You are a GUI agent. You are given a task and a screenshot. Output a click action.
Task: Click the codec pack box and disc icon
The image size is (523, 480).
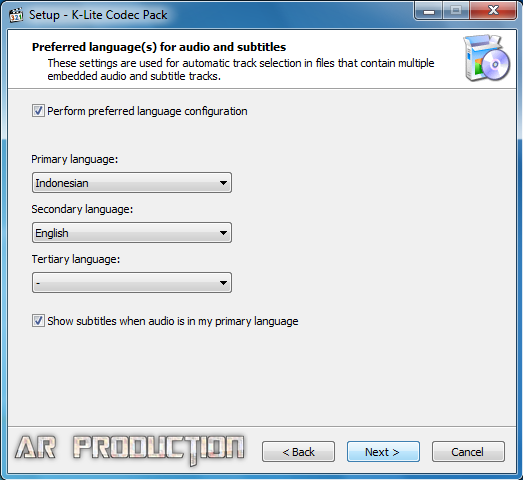487,58
